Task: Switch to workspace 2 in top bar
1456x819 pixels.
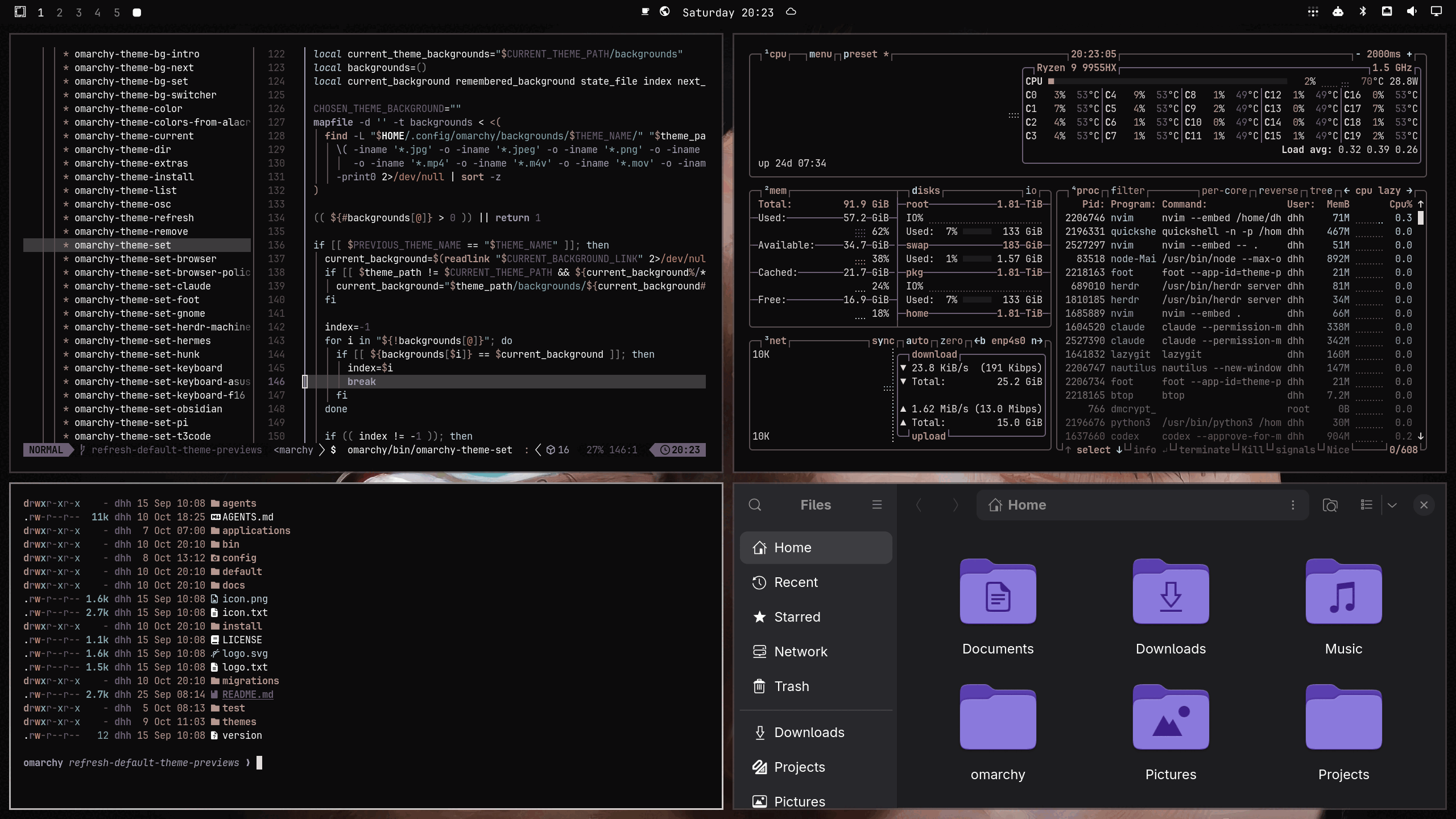Action: 59,13
